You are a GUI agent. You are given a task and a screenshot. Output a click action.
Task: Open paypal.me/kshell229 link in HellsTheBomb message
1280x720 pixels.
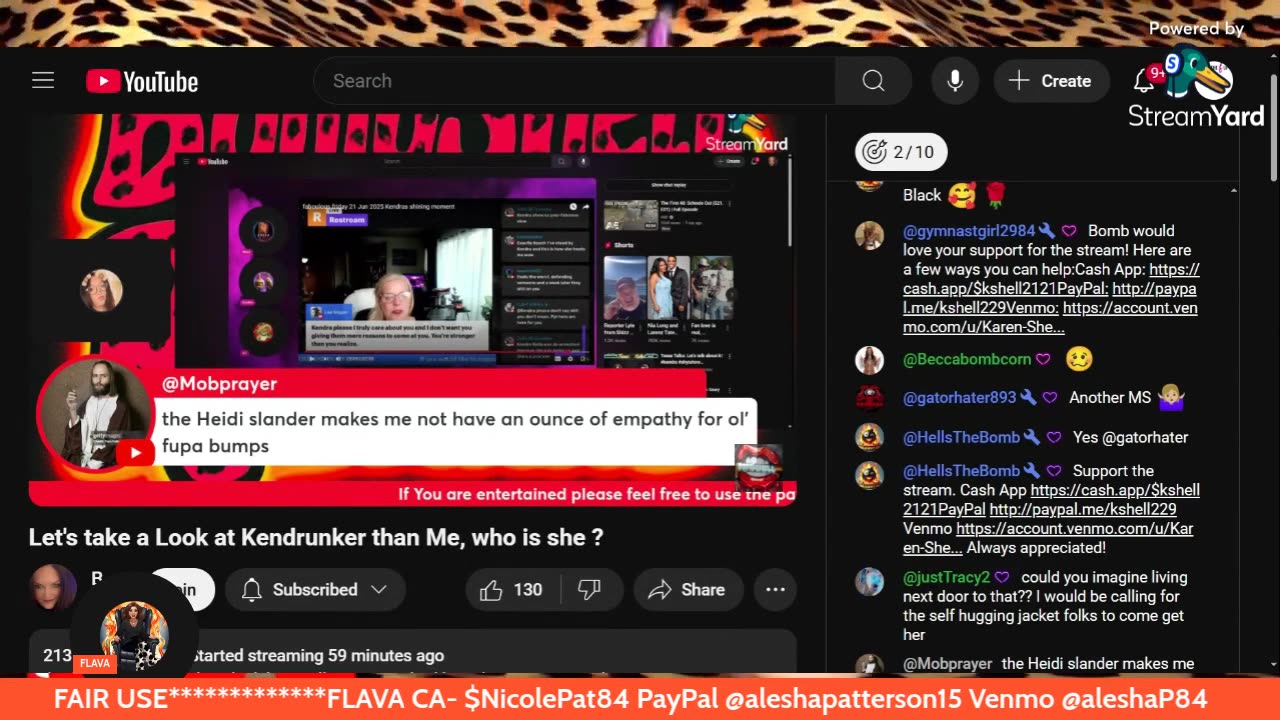point(1083,510)
